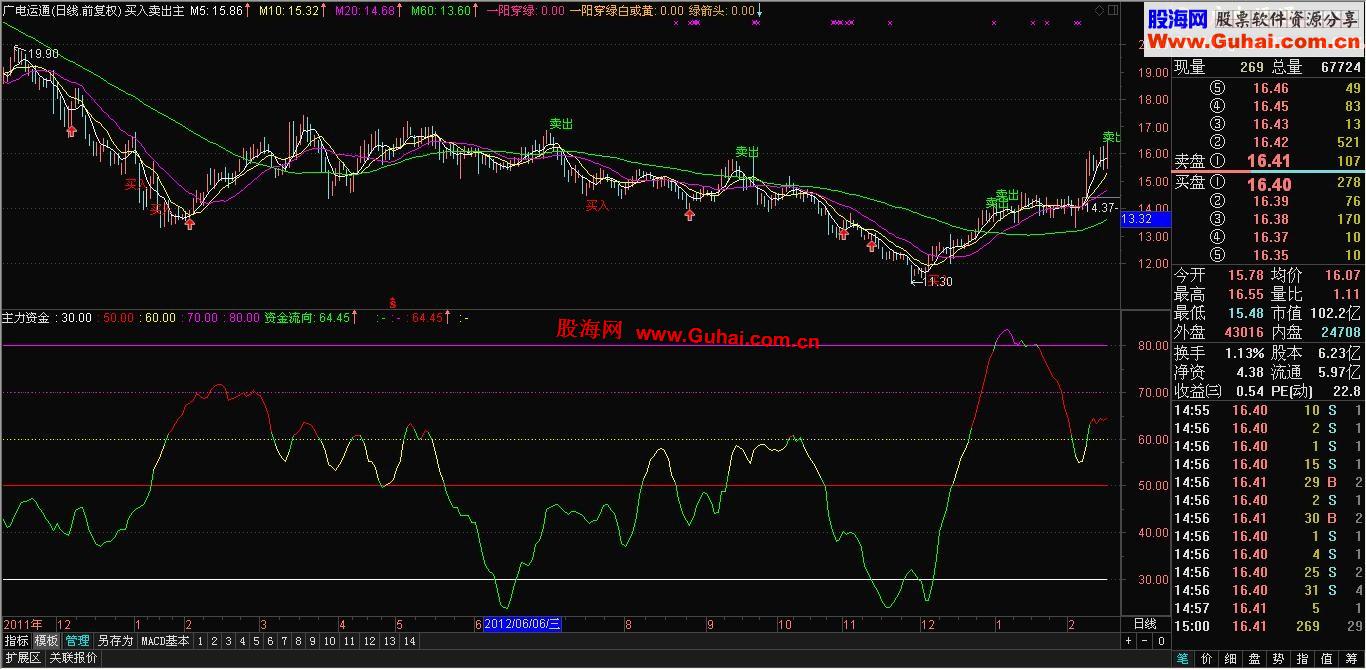Click the M60: 13.60 moving average value
The image size is (1366, 670).
441,10
